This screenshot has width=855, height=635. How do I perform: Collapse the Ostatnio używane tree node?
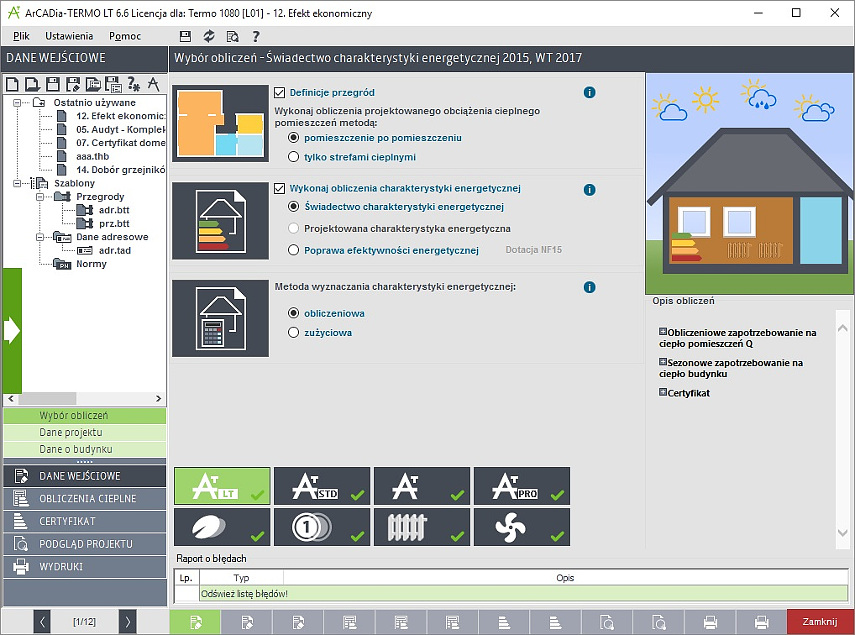(17, 102)
